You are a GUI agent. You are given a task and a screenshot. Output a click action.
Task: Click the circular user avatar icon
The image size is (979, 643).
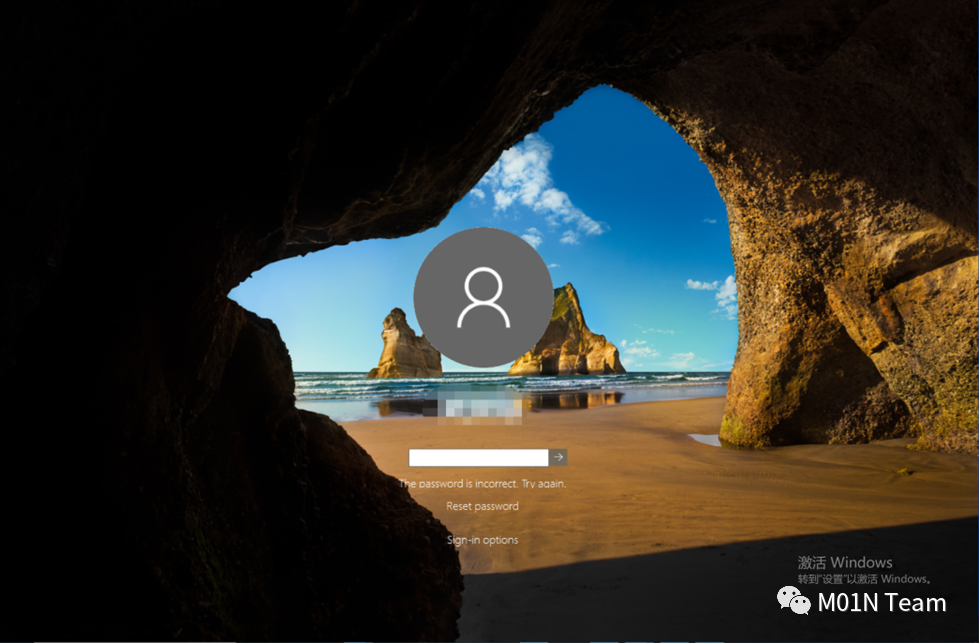click(x=483, y=297)
